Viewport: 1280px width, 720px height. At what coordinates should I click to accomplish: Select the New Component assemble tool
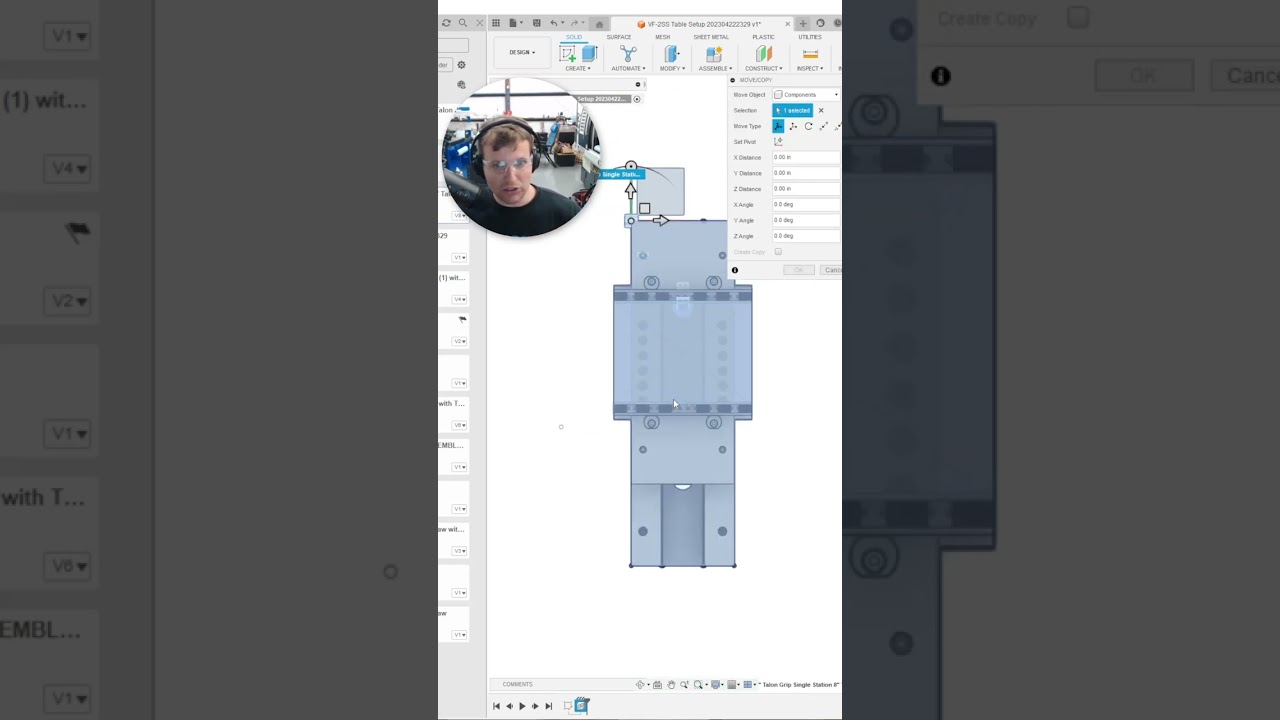coord(714,53)
